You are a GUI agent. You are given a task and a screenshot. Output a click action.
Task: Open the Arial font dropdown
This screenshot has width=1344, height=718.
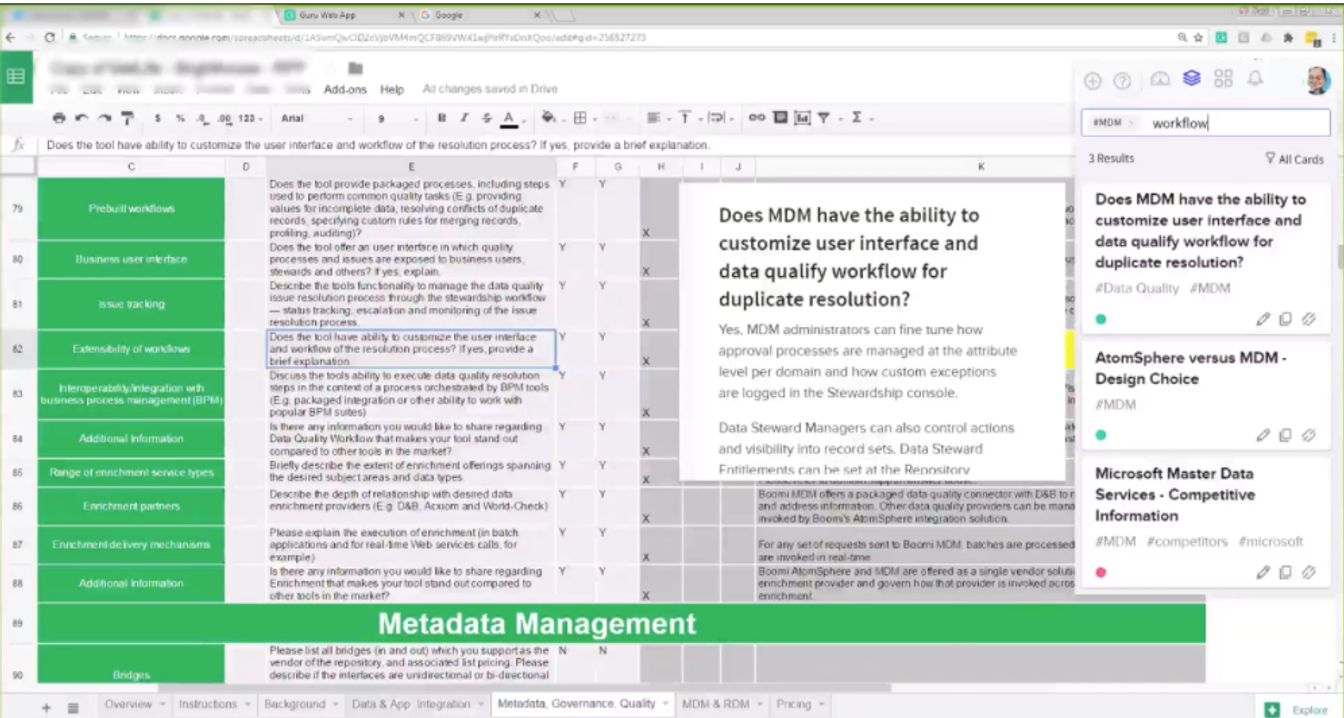(316, 118)
